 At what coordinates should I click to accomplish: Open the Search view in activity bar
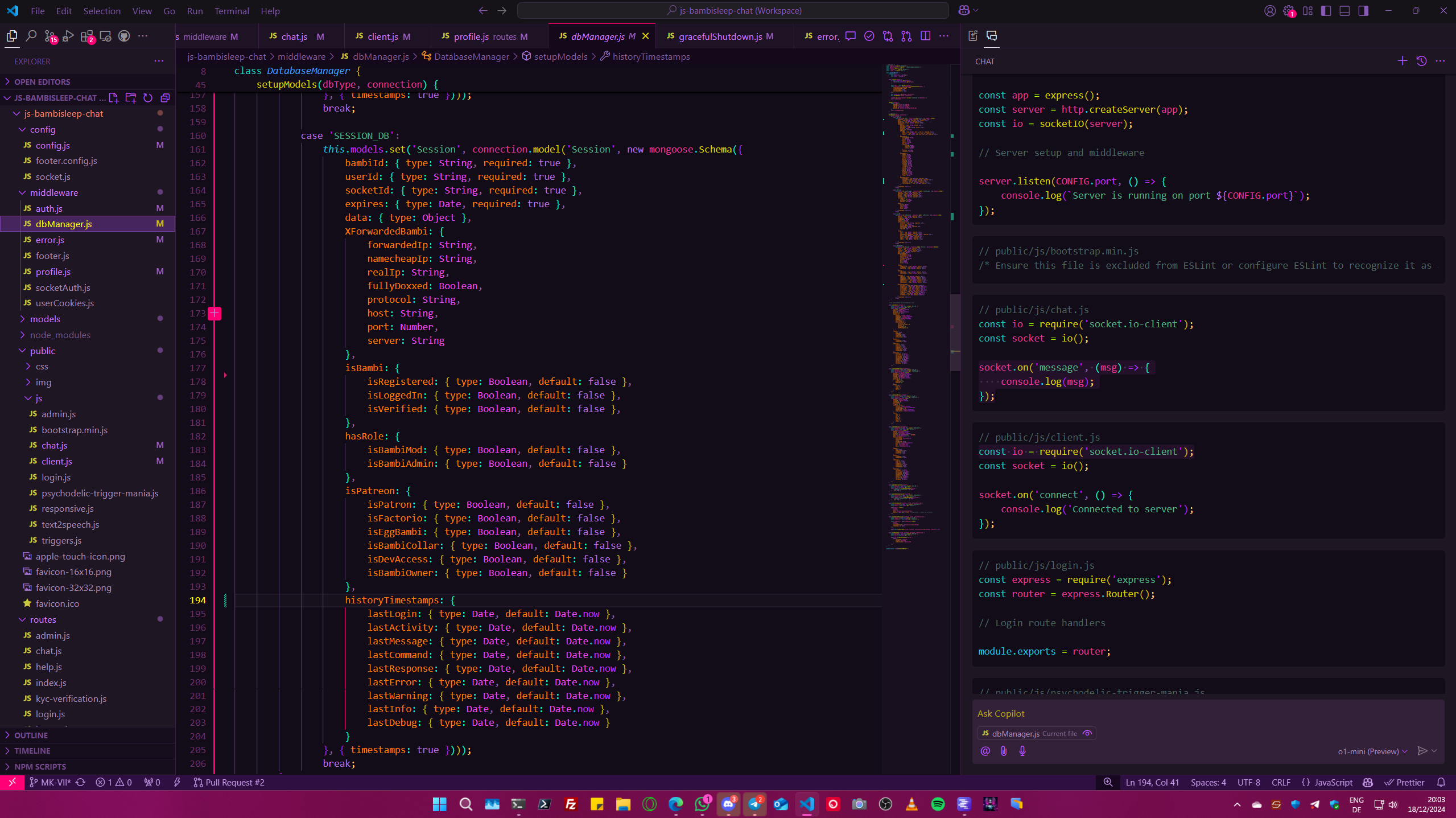[x=31, y=36]
